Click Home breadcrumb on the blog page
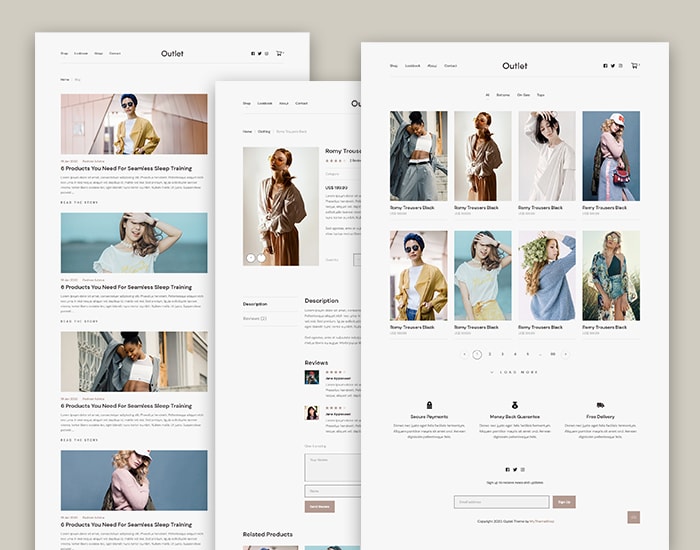 [65, 79]
